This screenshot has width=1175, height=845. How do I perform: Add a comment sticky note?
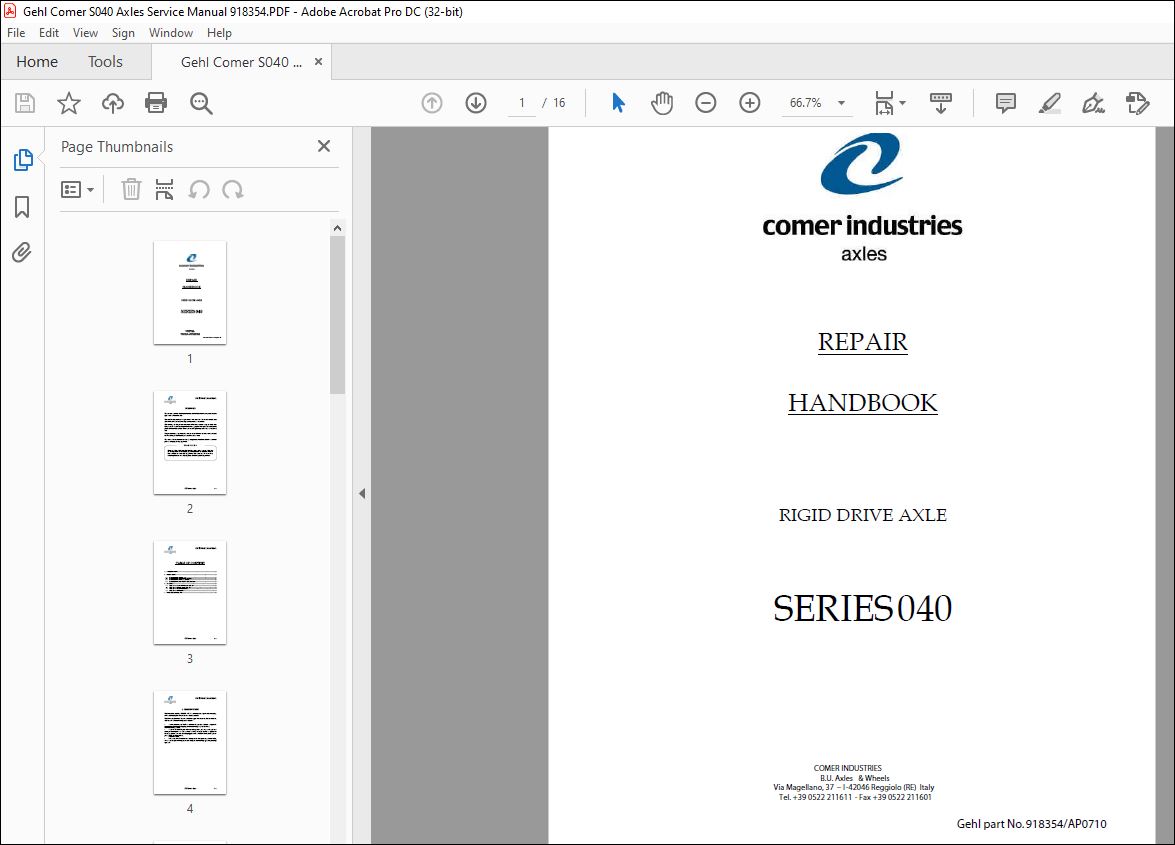coord(1006,103)
